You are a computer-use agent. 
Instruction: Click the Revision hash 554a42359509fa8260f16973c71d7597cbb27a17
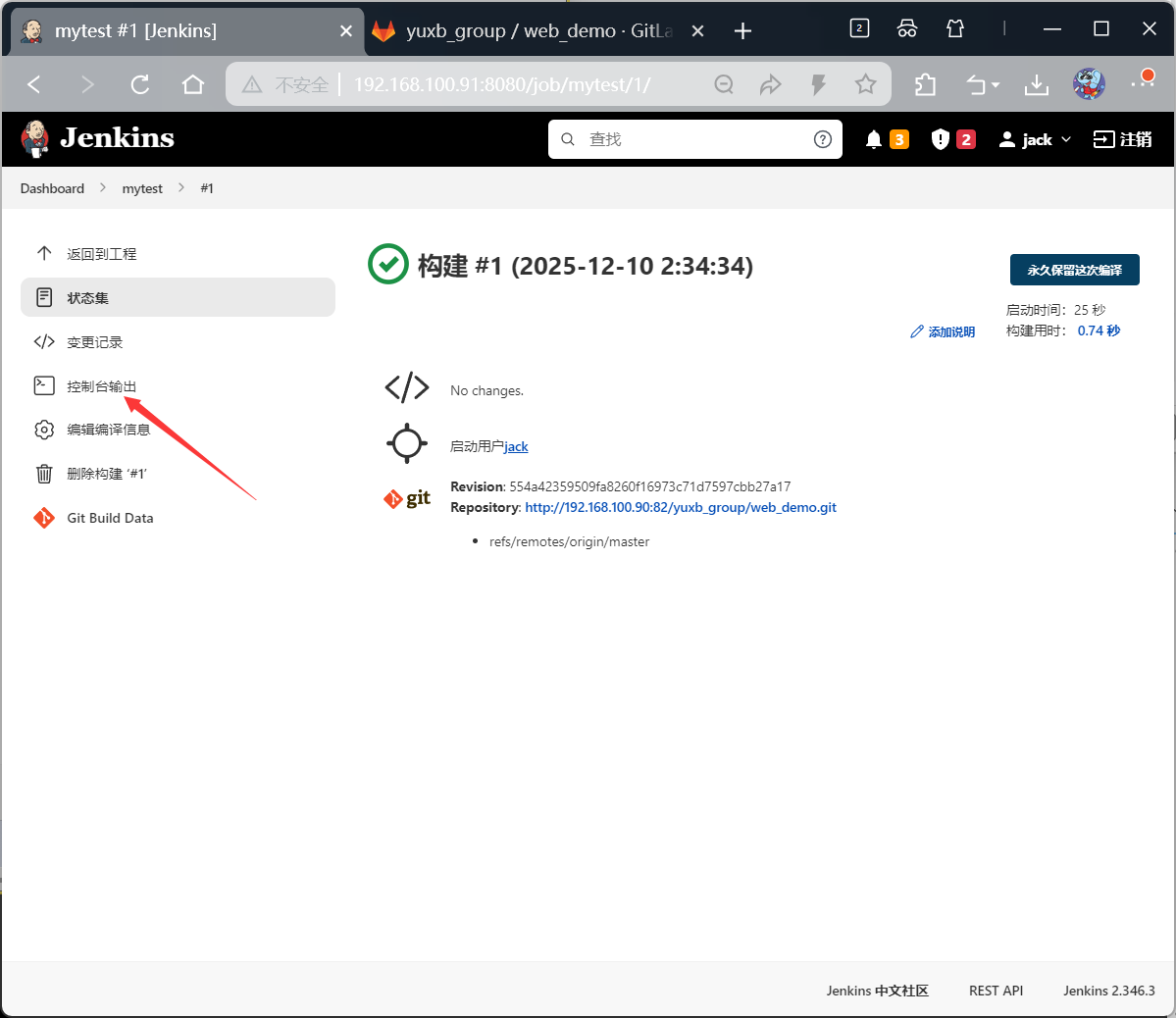tap(649, 486)
